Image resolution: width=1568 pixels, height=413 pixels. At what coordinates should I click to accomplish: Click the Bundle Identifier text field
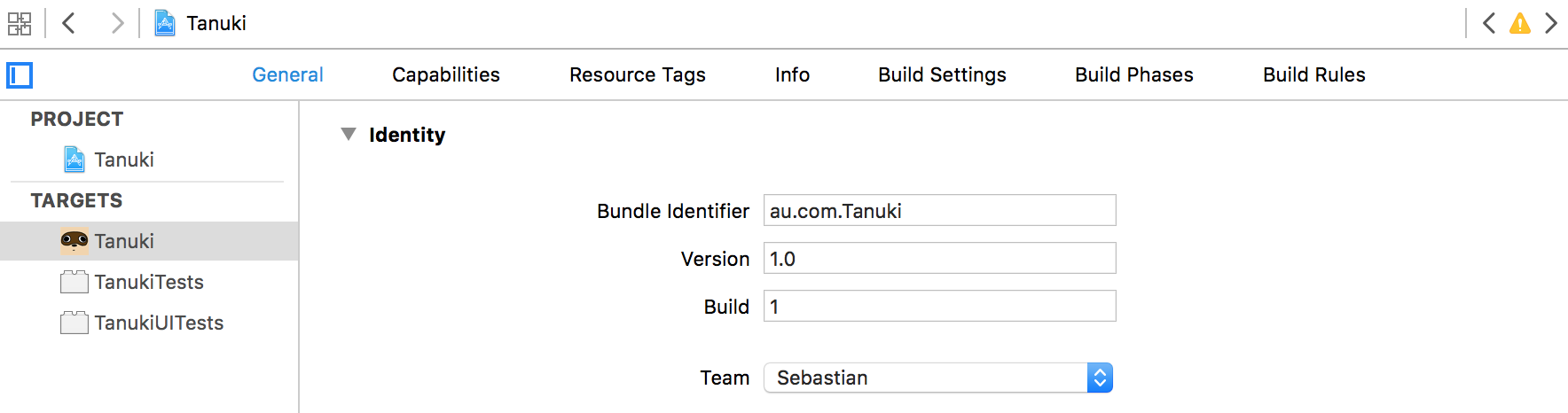point(940,211)
